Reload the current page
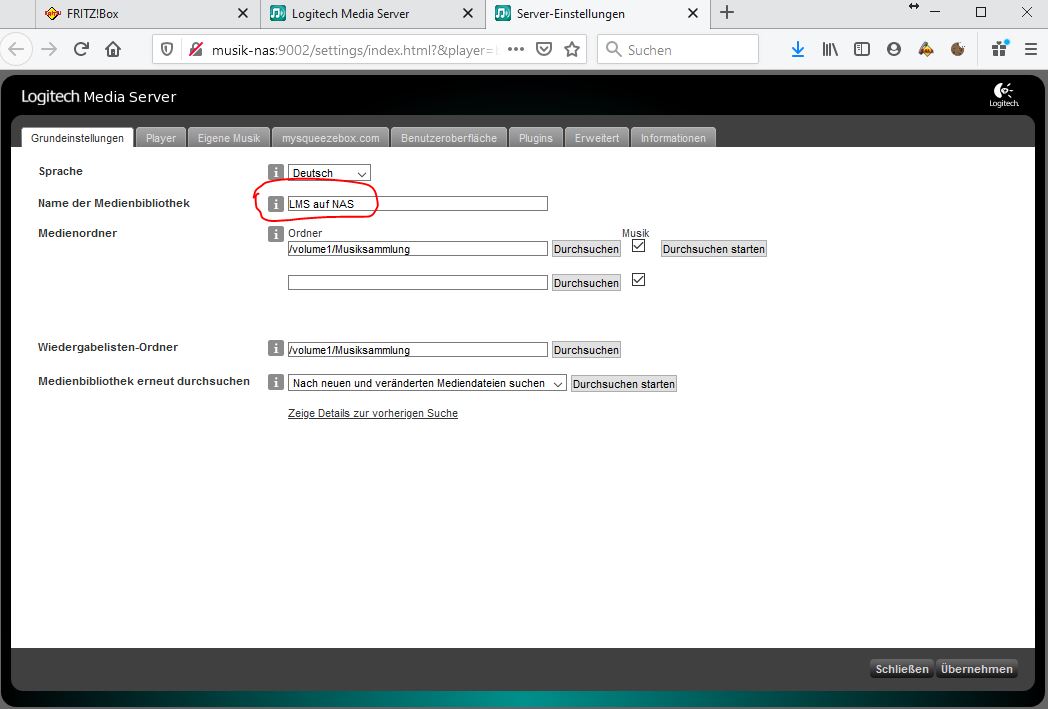 (x=81, y=49)
